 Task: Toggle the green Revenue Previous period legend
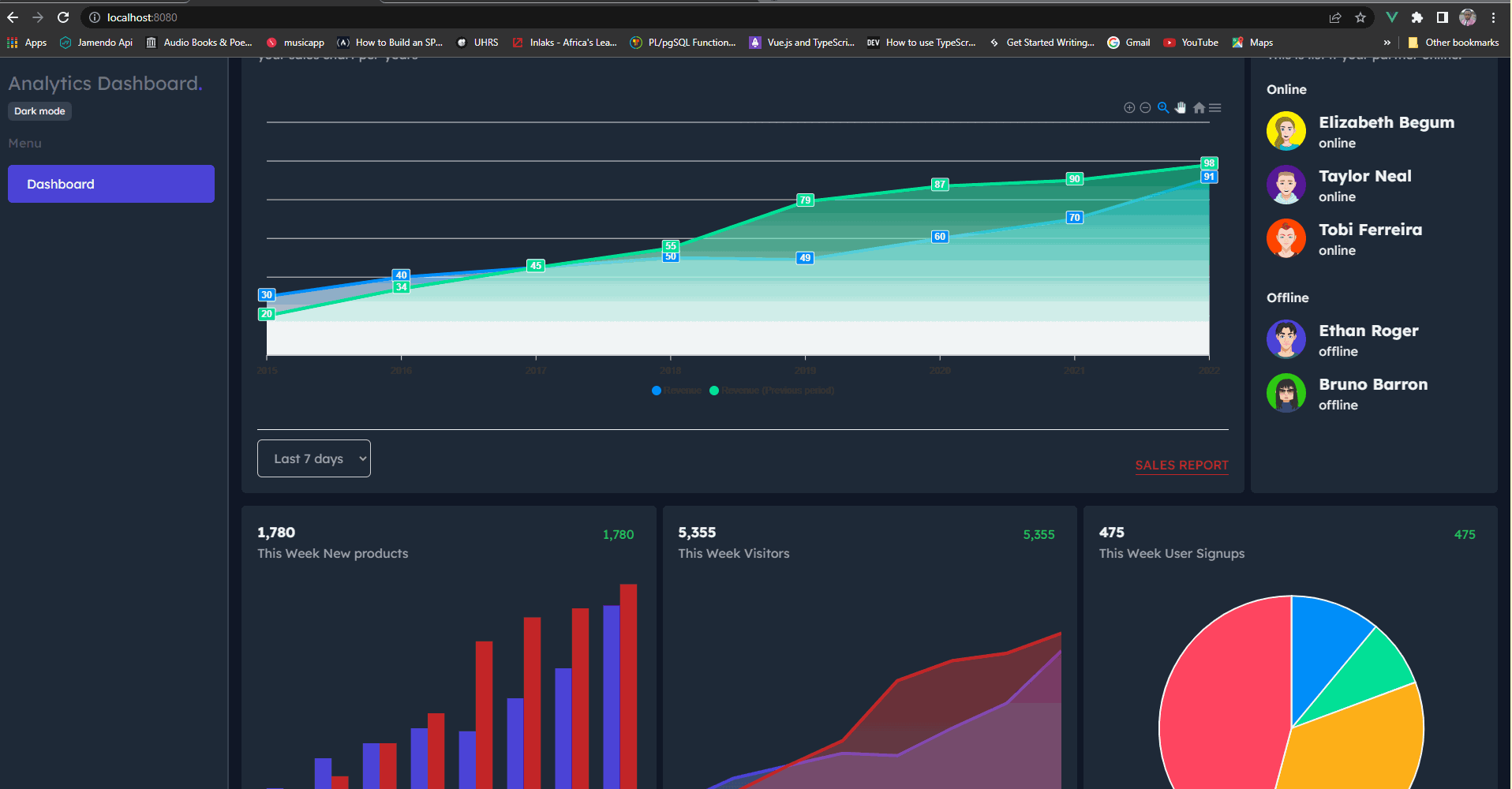772,391
